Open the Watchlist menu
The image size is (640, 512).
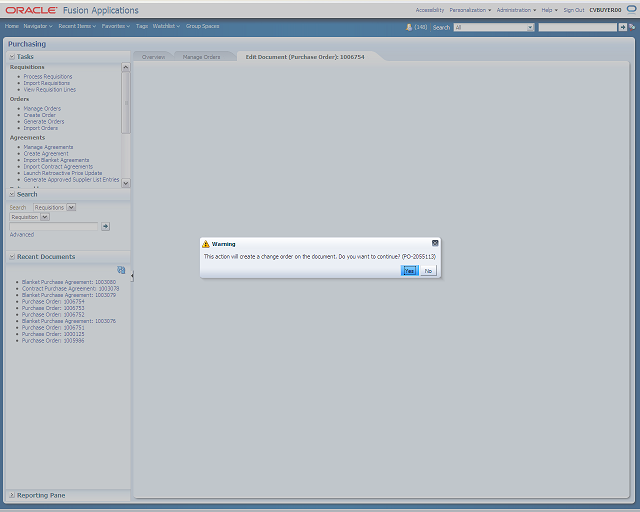166,26
